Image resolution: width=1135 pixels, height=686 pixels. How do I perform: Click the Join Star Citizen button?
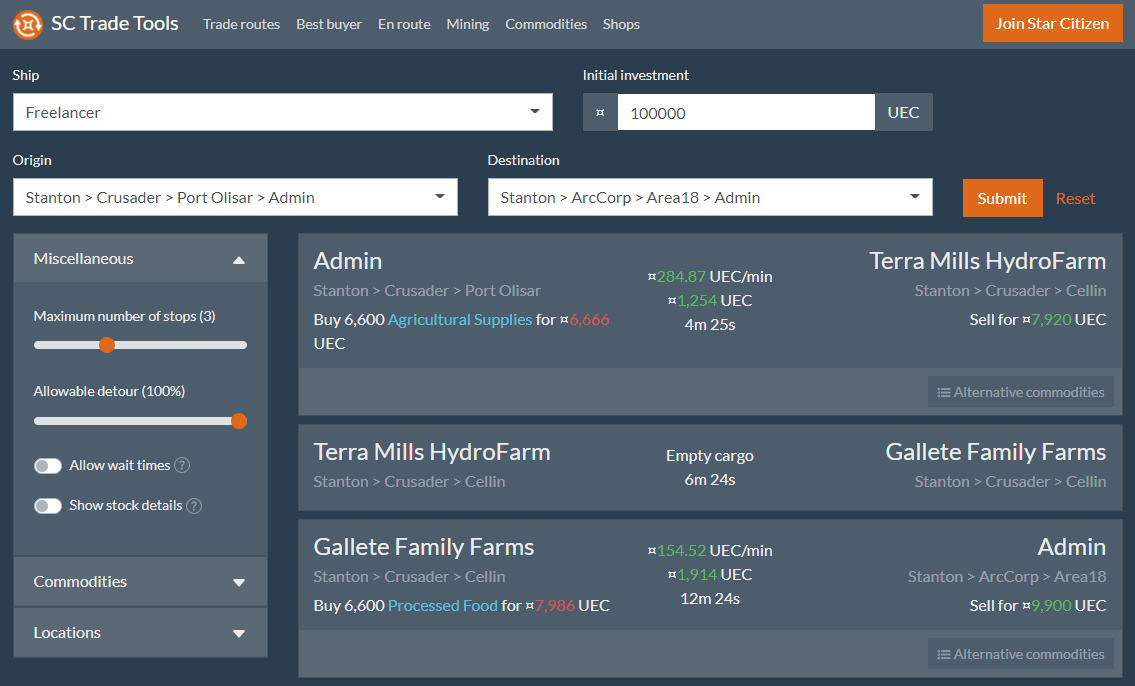1052,23
